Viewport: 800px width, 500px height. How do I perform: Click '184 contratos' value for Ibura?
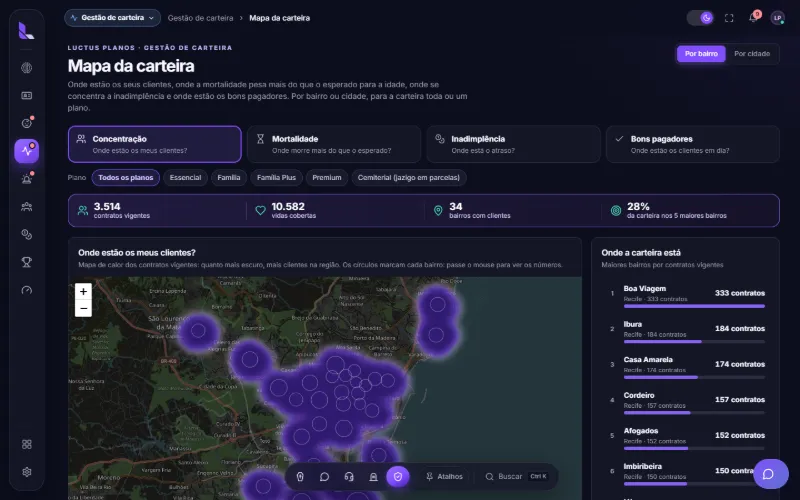(x=740, y=329)
